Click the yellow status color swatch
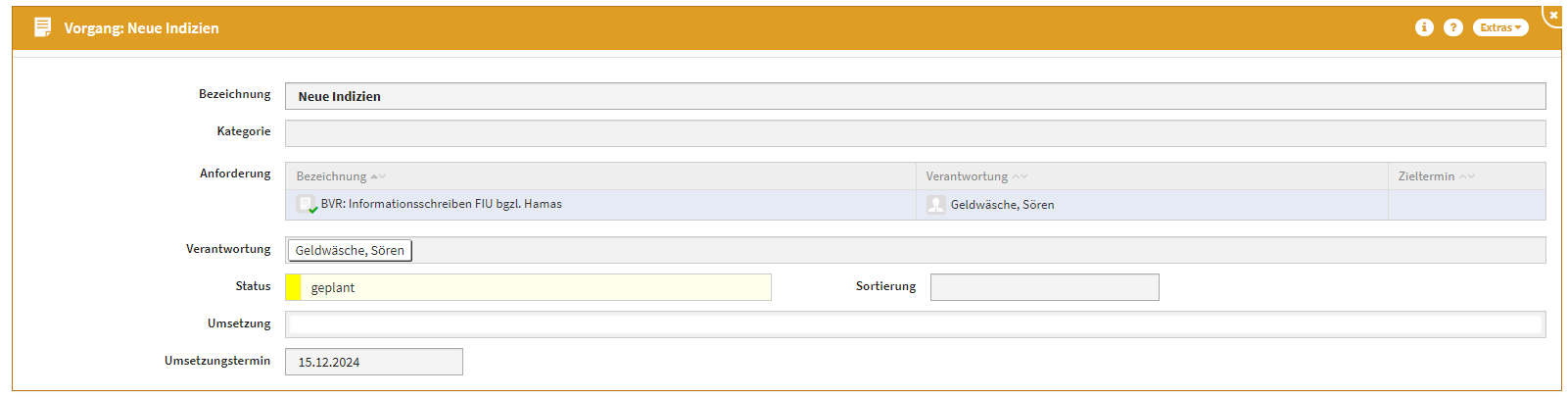 (x=293, y=287)
